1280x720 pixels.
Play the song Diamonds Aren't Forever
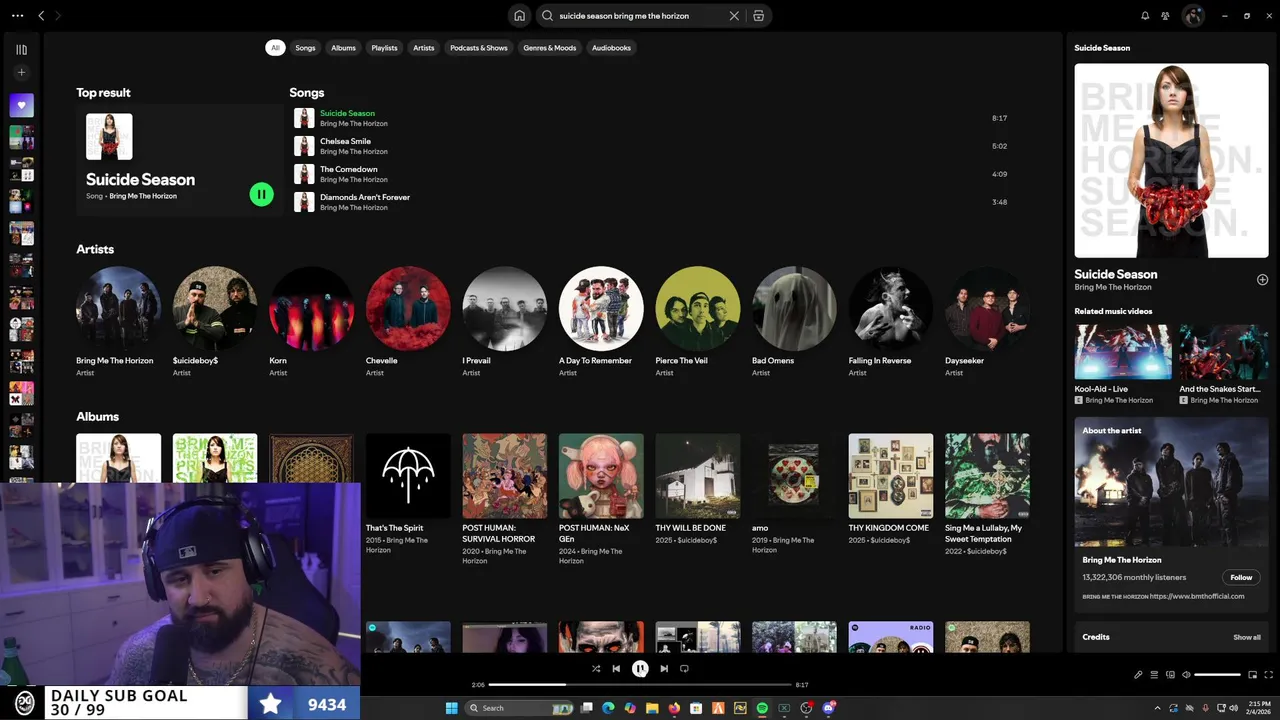point(650,202)
